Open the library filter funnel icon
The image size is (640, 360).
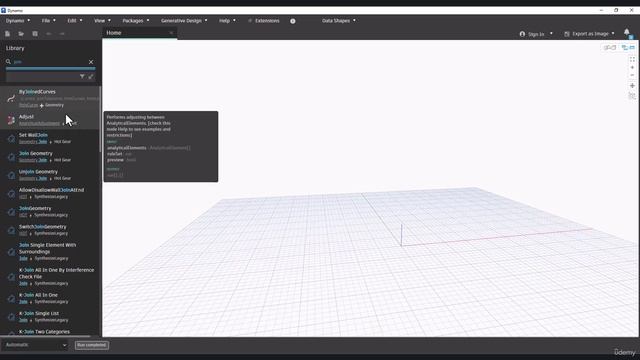point(82,76)
